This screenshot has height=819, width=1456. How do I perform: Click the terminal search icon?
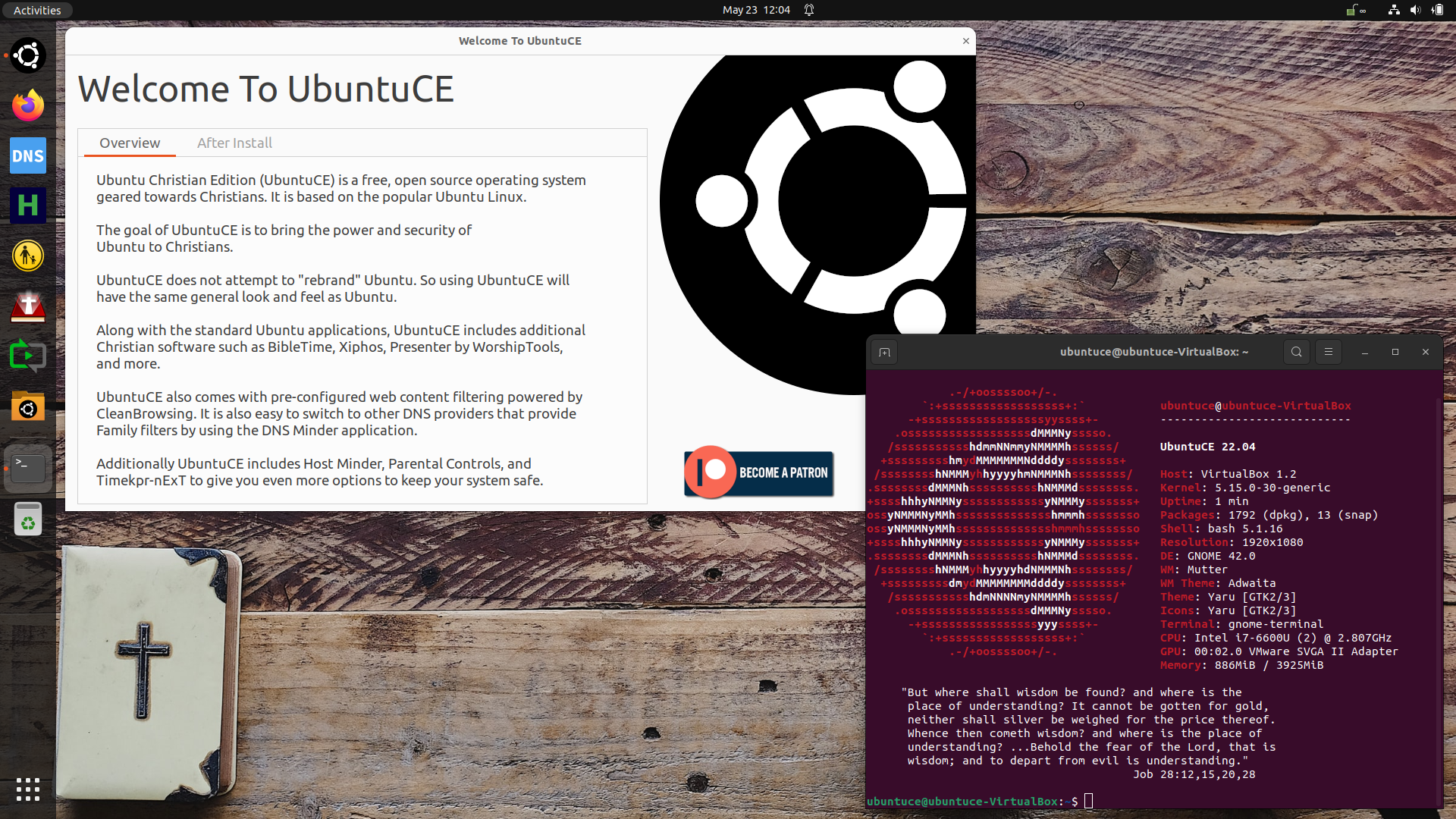(x=1297, y=352)
